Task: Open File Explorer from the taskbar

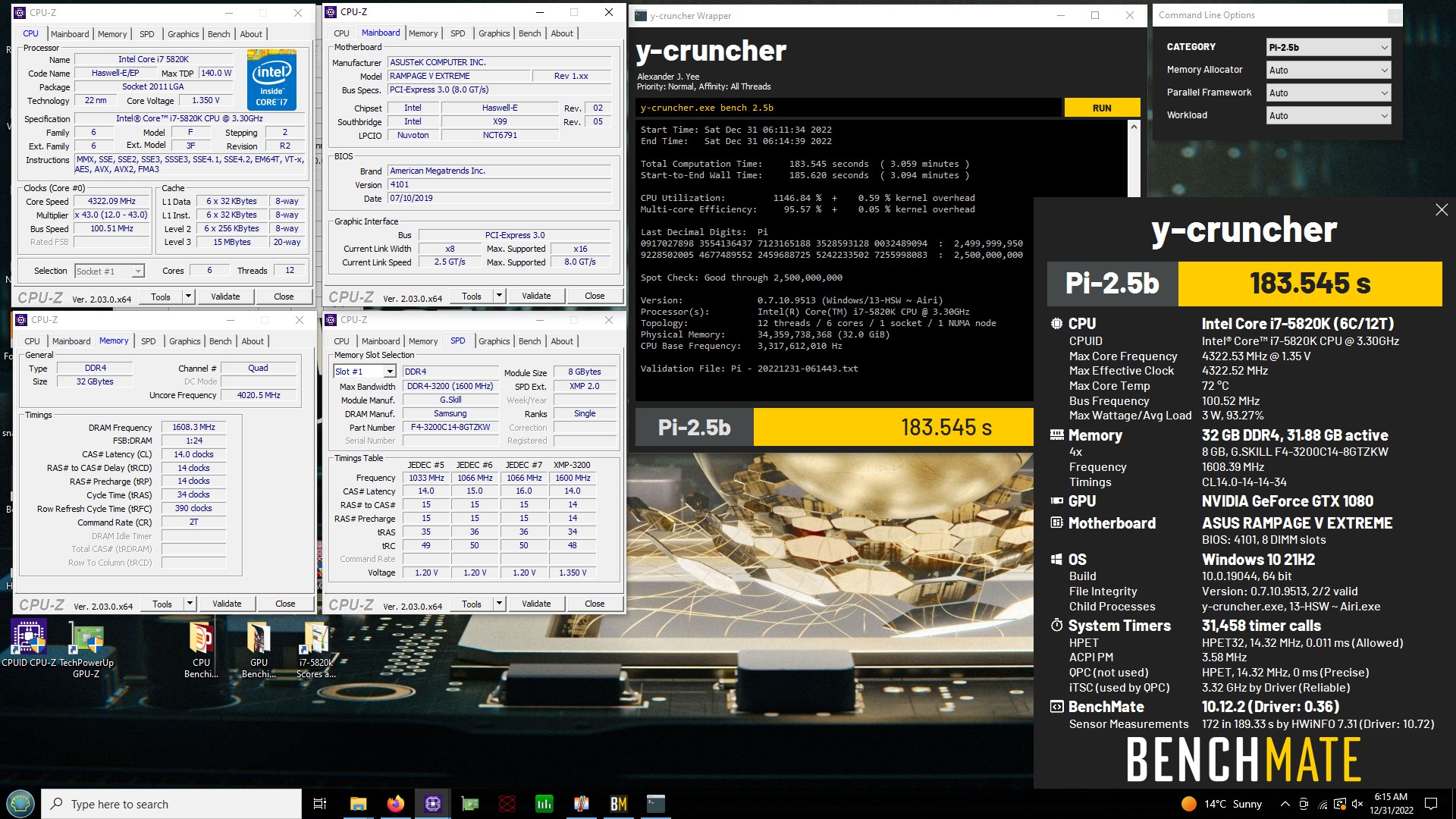Action: (x=358, y=804)
